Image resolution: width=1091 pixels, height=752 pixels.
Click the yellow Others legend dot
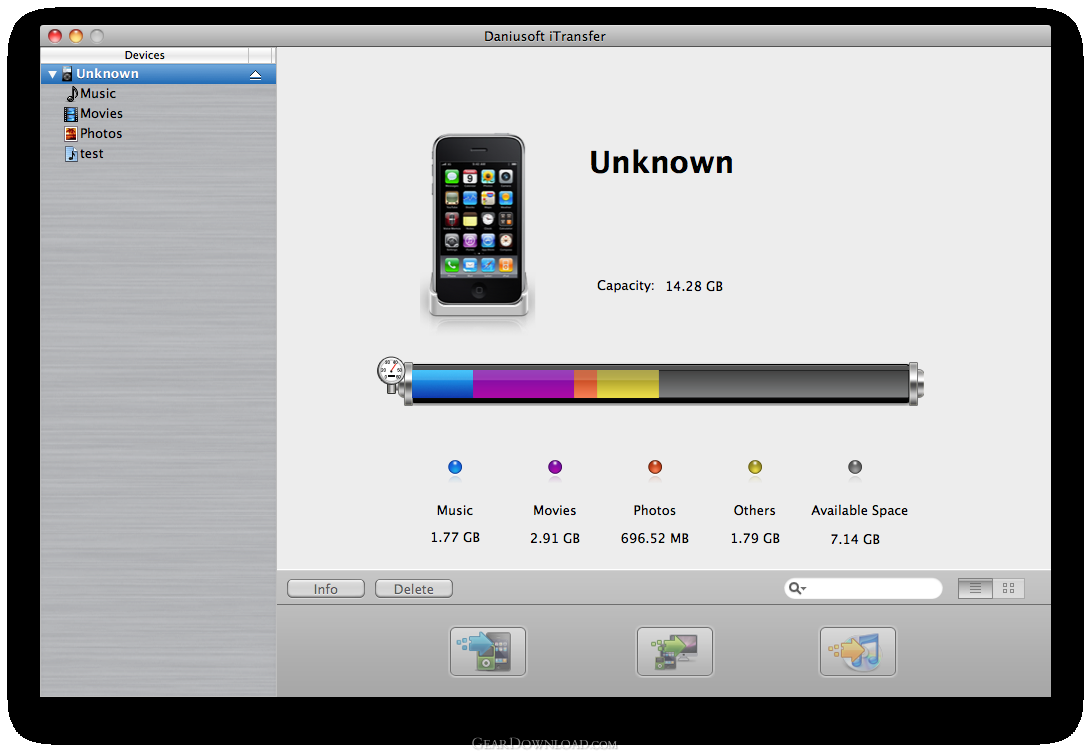(755, 467)
